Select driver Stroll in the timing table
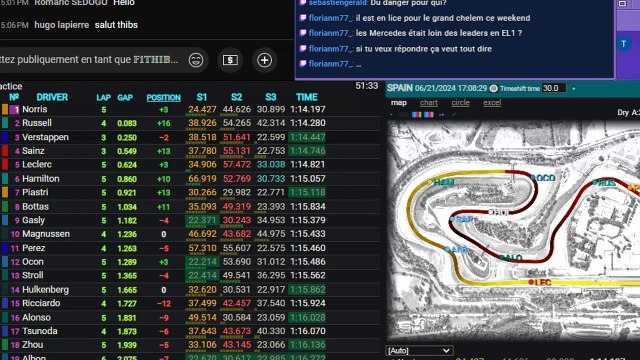The width and height of the screenshot is (640, 360). 33,276
